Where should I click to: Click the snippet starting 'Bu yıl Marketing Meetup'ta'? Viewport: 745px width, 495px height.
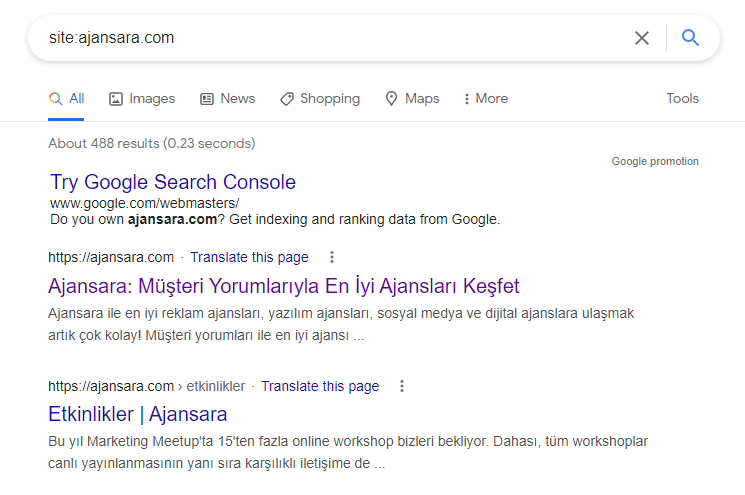coord(348,452)
